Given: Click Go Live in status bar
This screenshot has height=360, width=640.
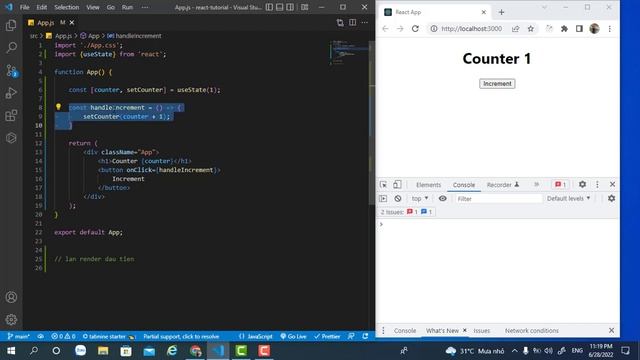Looking at the screenshot, I should [x=293, y=336].
